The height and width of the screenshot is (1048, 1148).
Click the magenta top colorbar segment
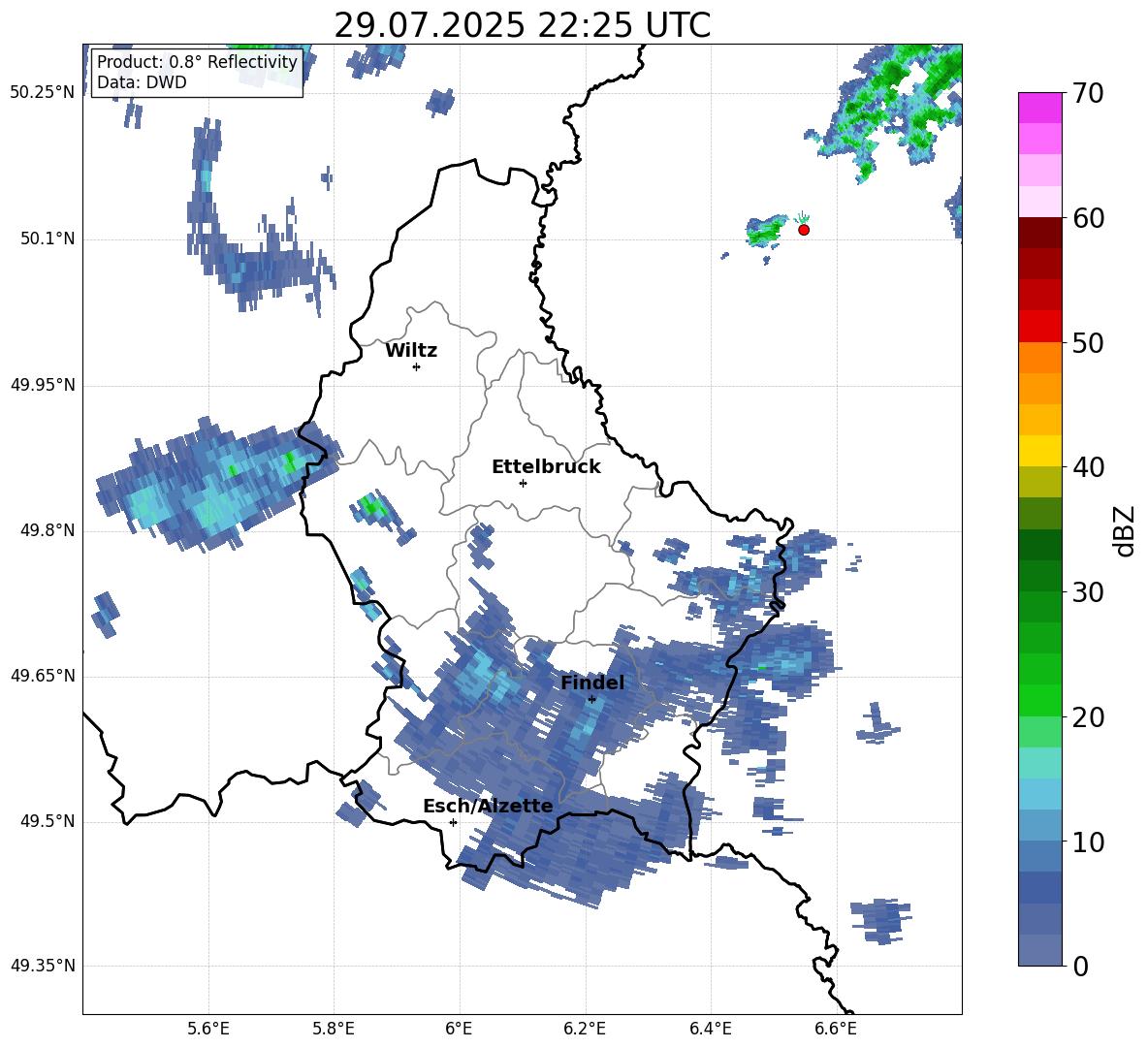click(1039, 109)
